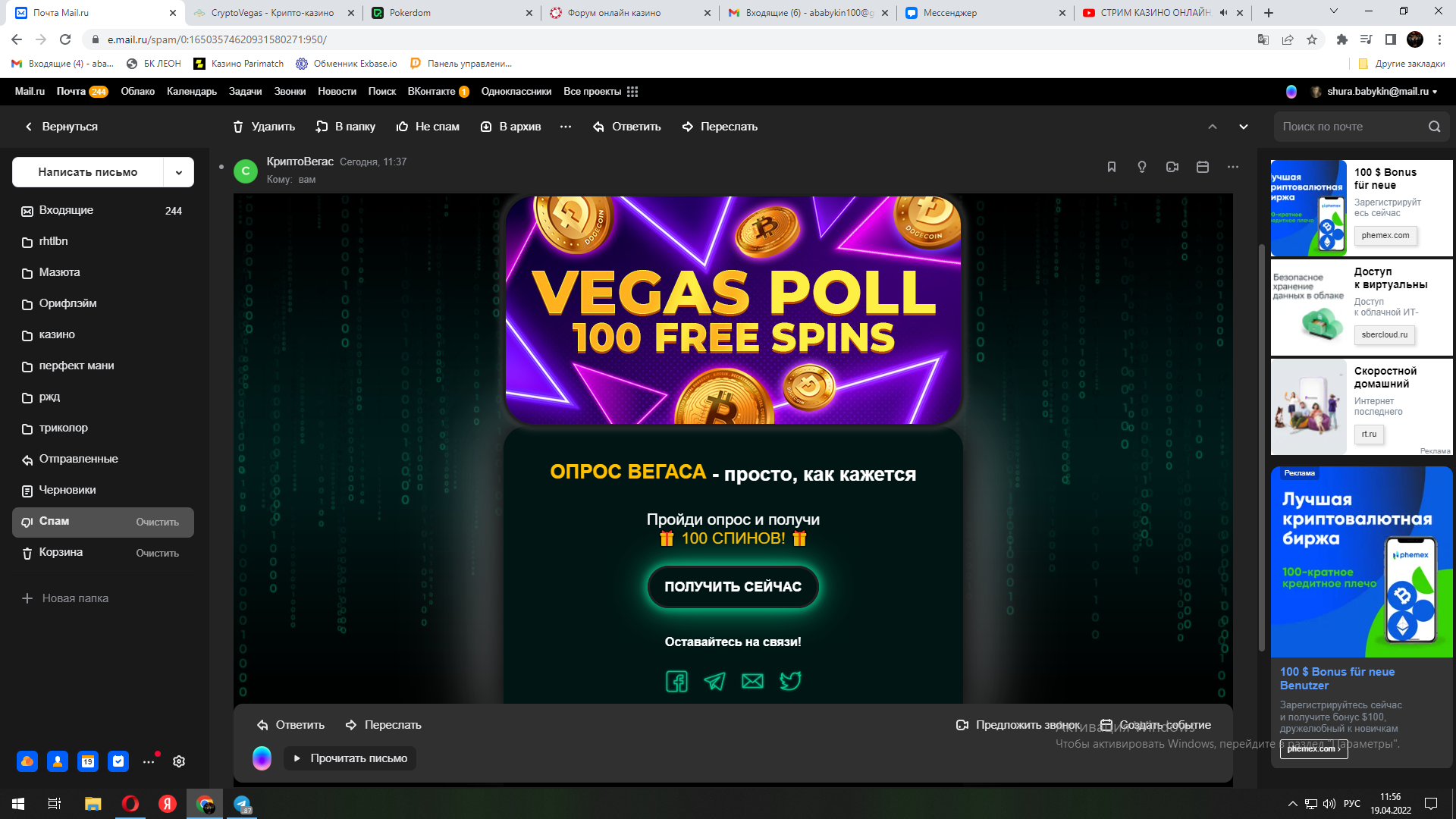Go to next message with down chevron
Image resolution: width=1456 pixels, height=819 pixels.
[x=1244, y=127]
